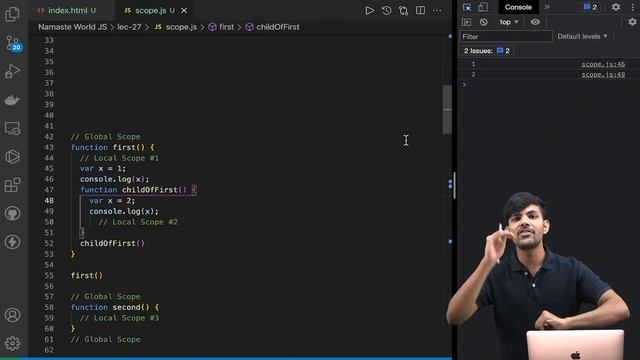Clear the console output
This screenshot has width=640, height=360.
pyautogui.click(x=484, y=22)
